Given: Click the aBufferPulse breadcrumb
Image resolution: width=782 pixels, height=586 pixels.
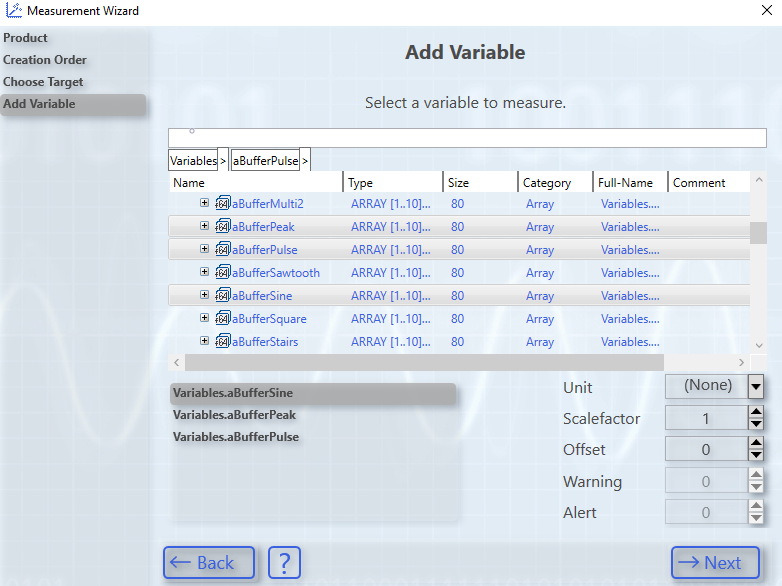Looking at the screenshot, I should pos(265,161).
